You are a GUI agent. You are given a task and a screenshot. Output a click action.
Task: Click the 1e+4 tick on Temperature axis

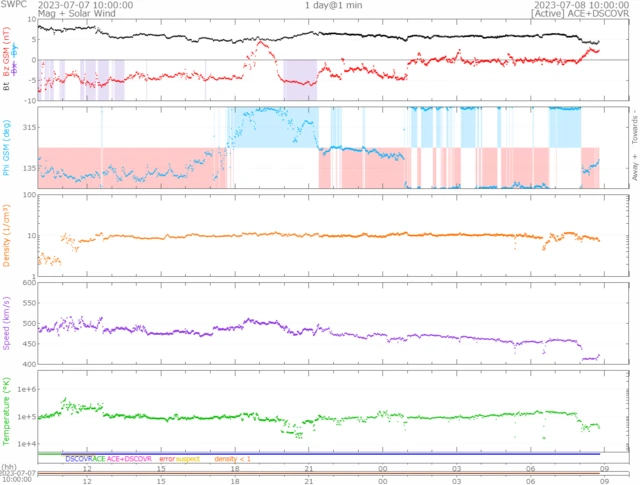point(27,444)
